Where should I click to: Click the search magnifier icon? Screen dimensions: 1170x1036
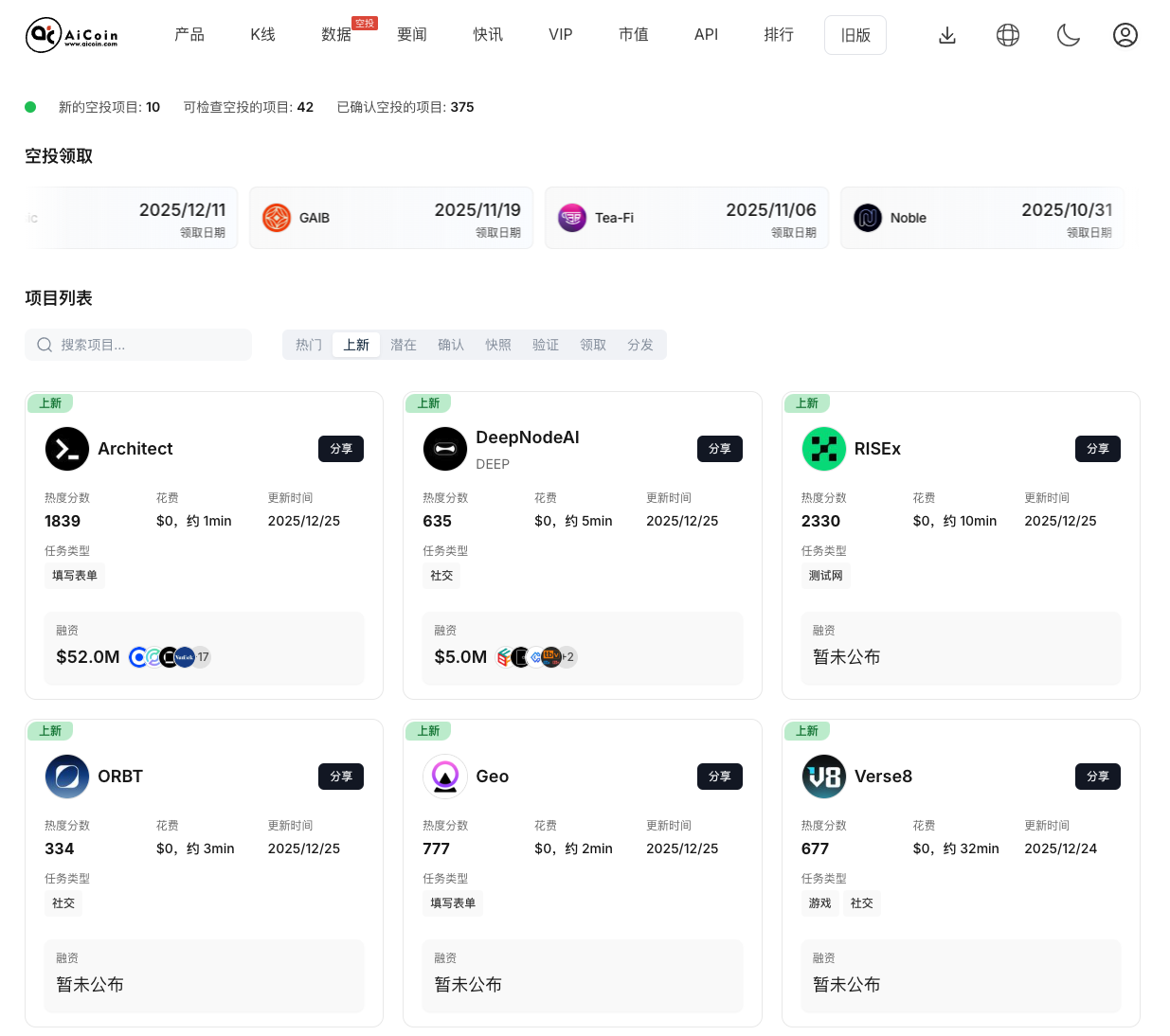pos(45,345)
